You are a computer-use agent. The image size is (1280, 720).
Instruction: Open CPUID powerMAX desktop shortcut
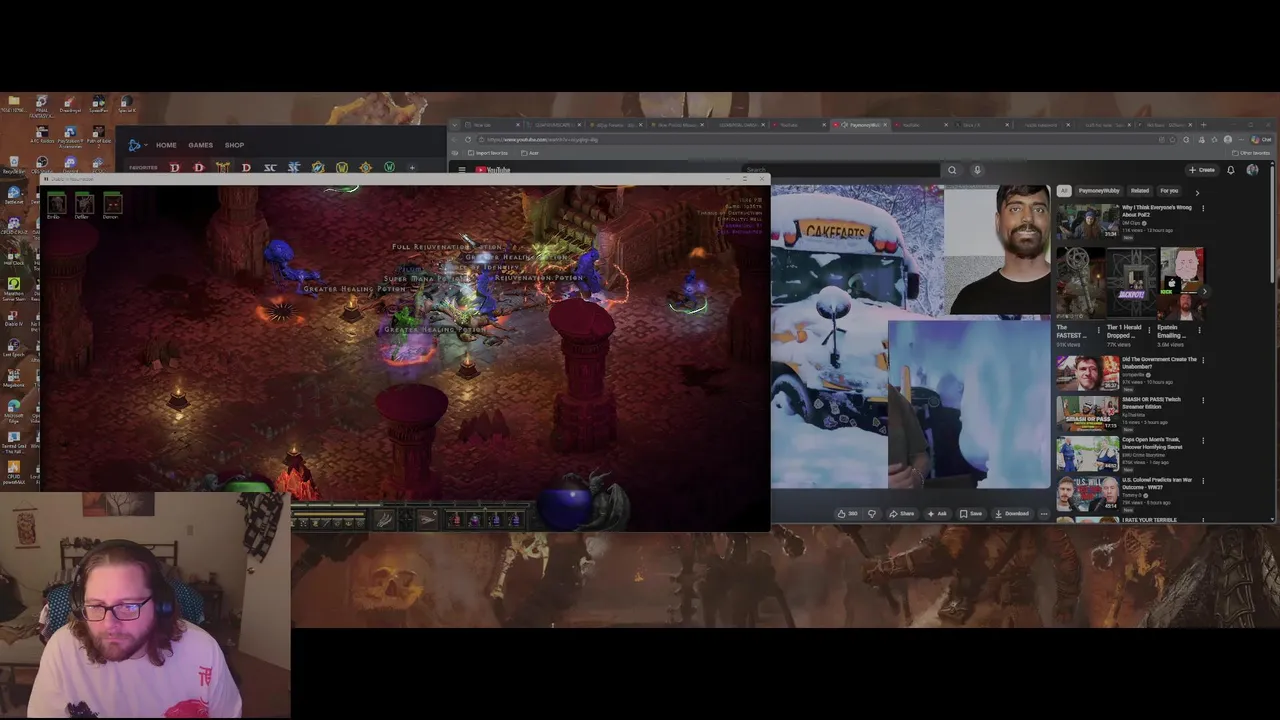coord(14,471)
